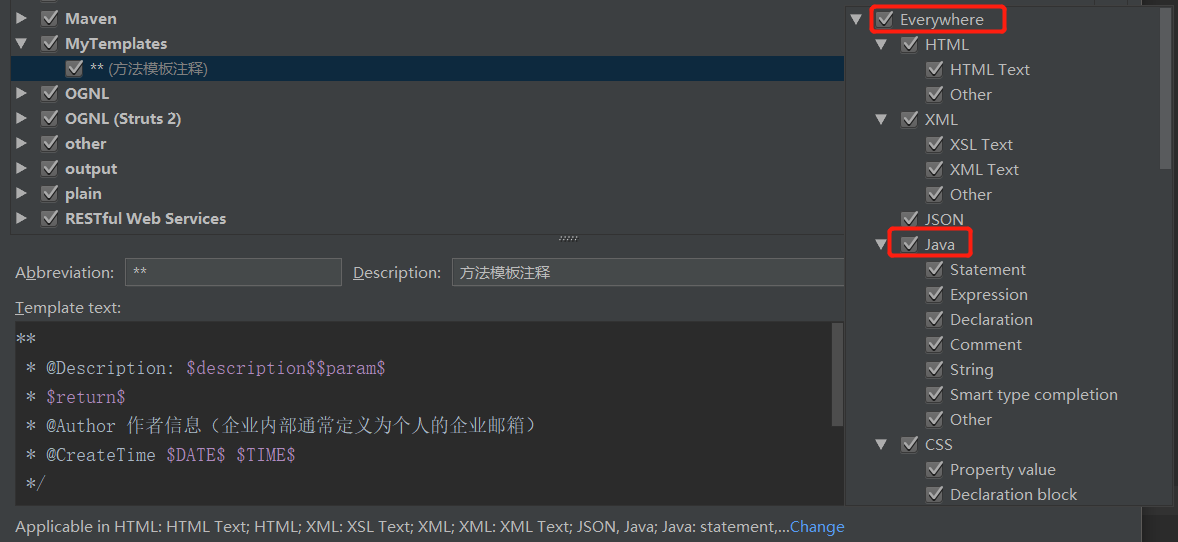Toggle the HTML Text checkbox
The image size is (1178, 542).
click(x=934, y=69)
